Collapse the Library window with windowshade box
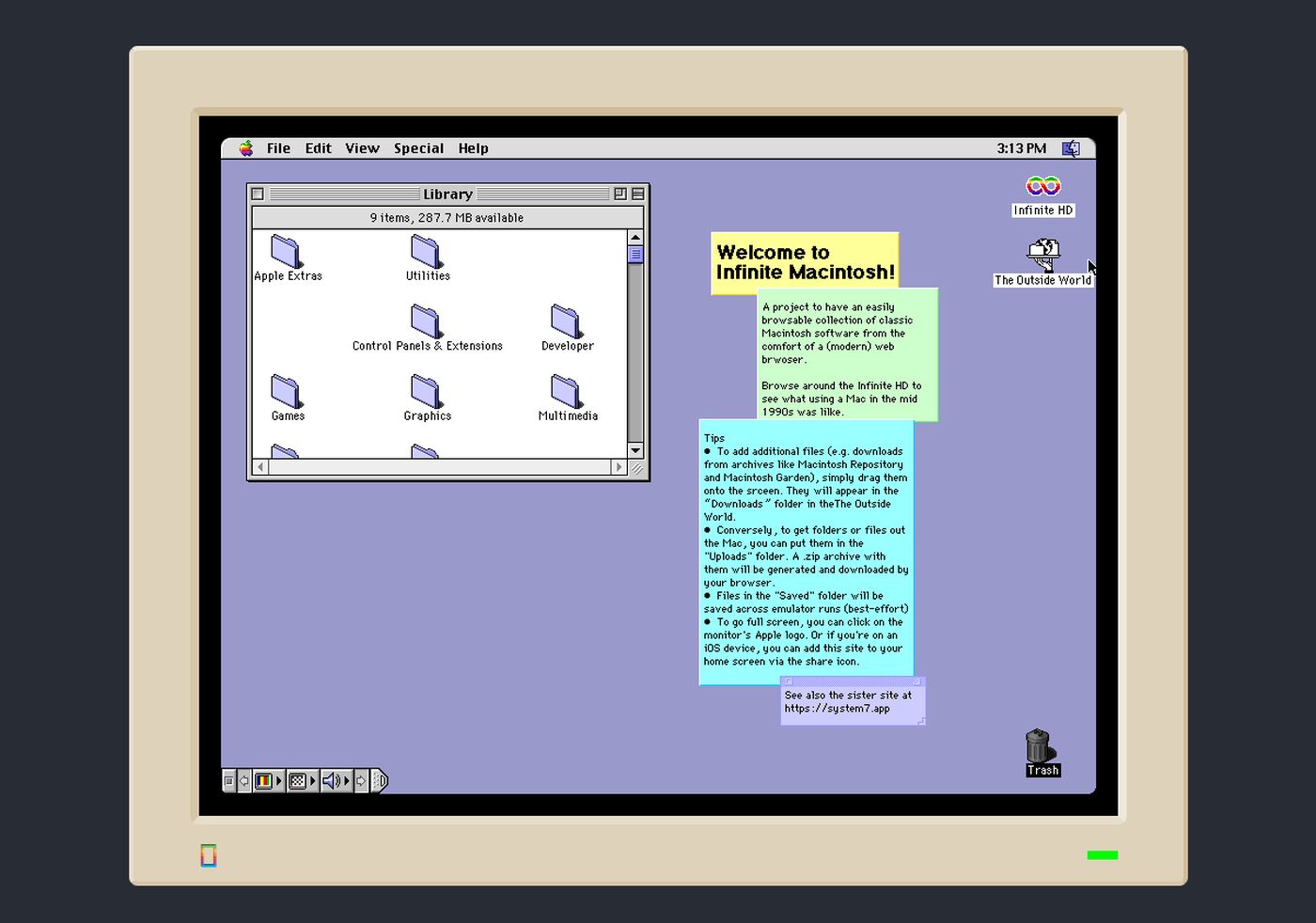 tap(638, 195)
